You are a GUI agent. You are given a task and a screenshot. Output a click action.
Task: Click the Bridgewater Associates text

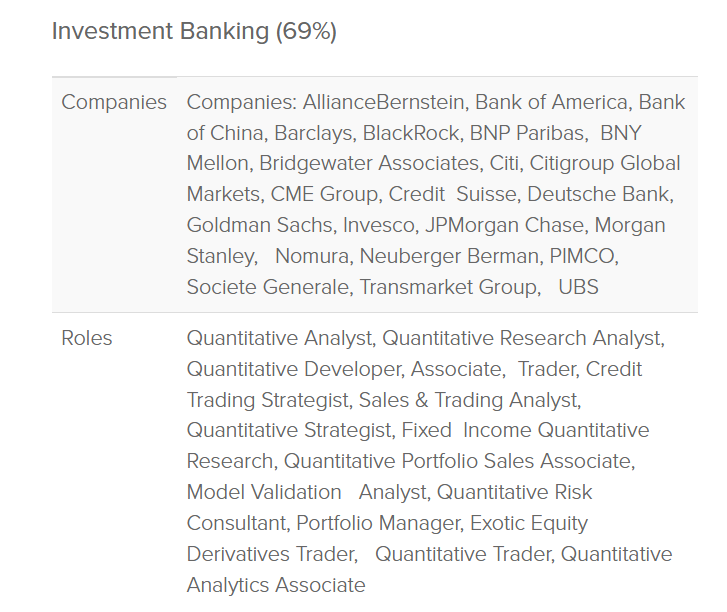click(x=369, y=163)
